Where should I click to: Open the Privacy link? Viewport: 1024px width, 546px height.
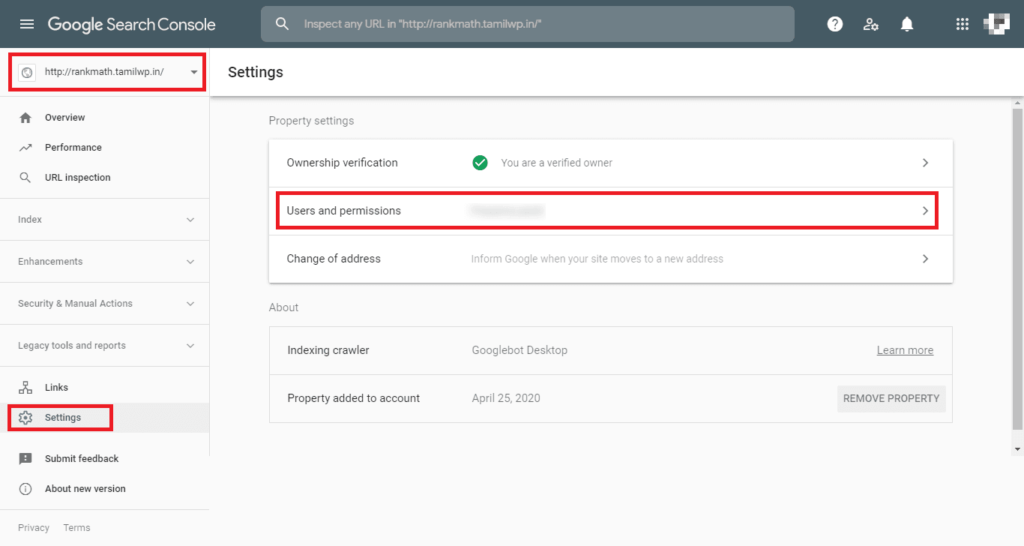click(x=33, y=528)
